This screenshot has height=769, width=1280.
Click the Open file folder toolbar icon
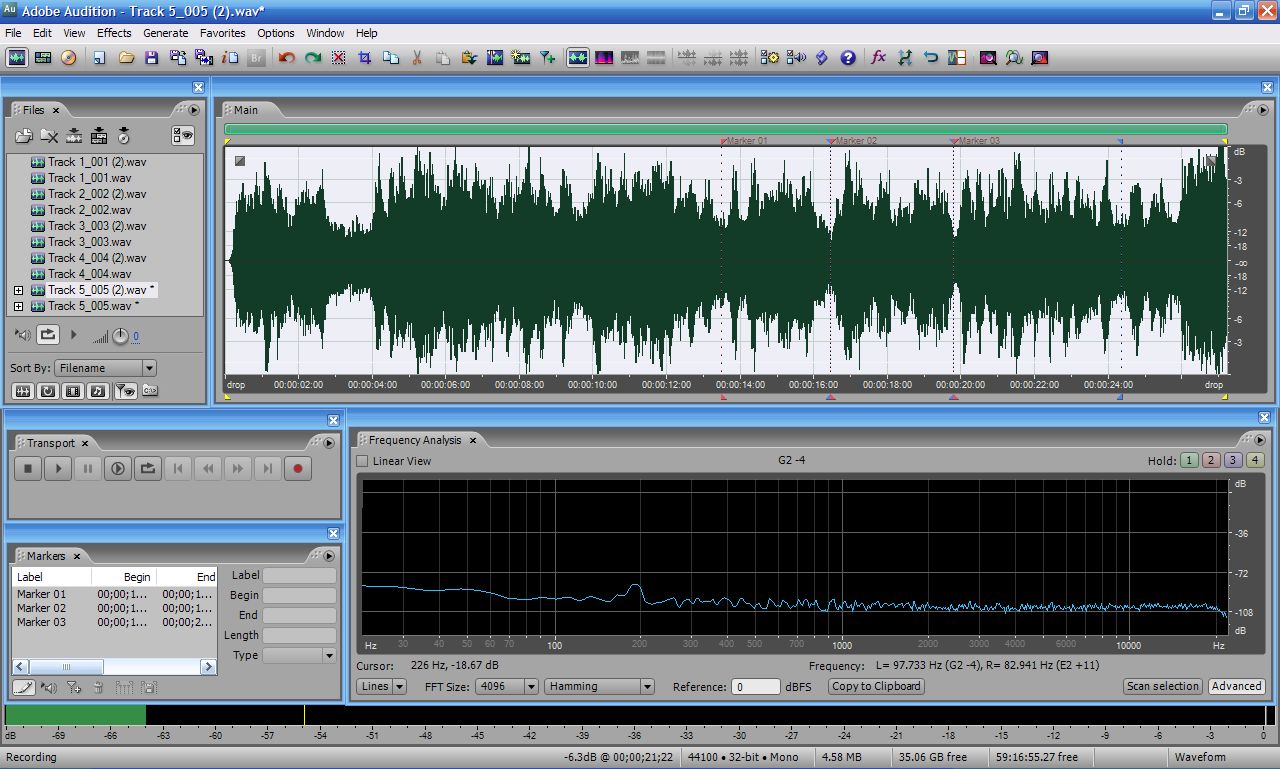pos(126,58)
